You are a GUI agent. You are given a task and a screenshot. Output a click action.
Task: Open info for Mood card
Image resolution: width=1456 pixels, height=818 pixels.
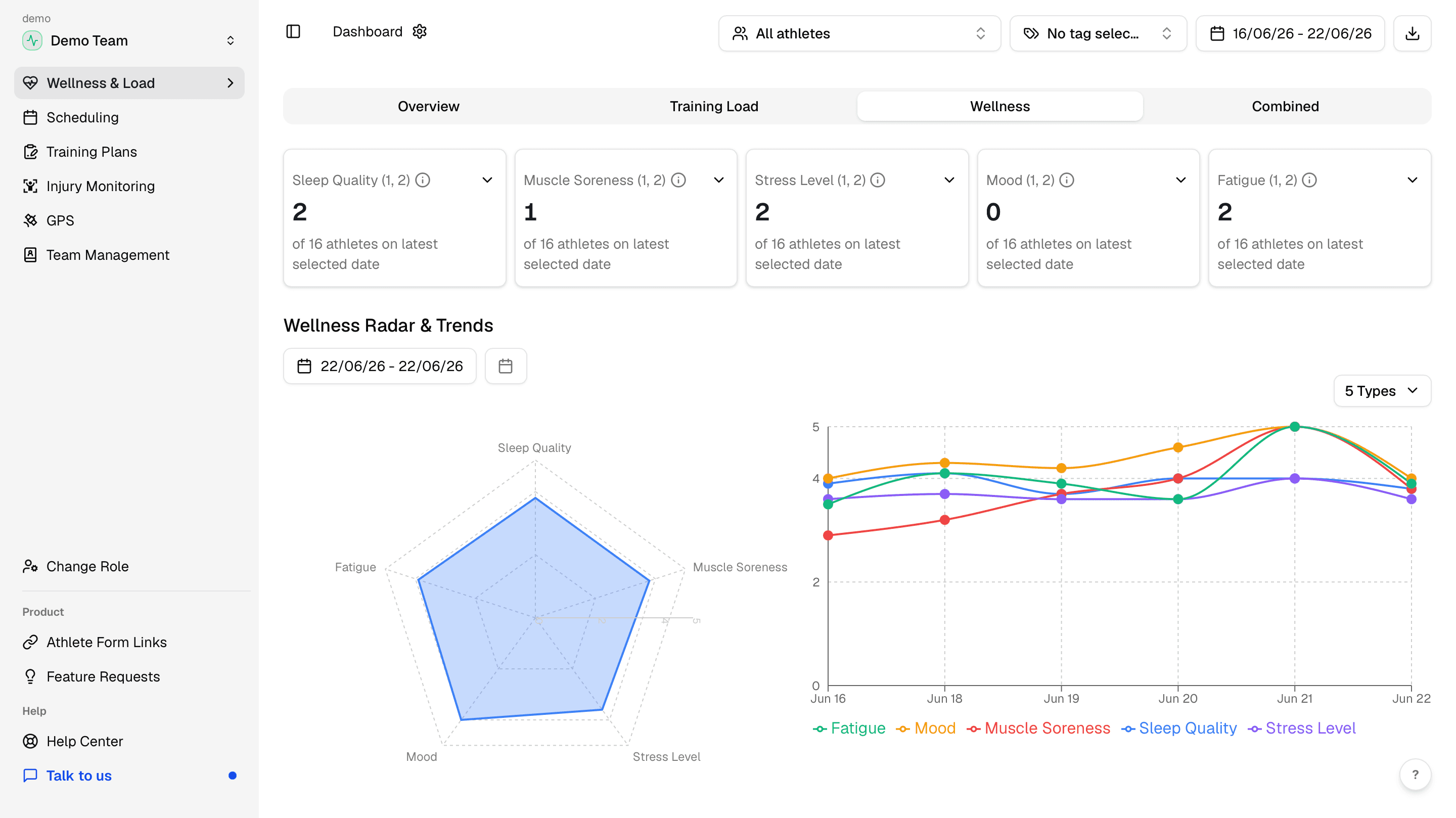(x=1067, y=180)
